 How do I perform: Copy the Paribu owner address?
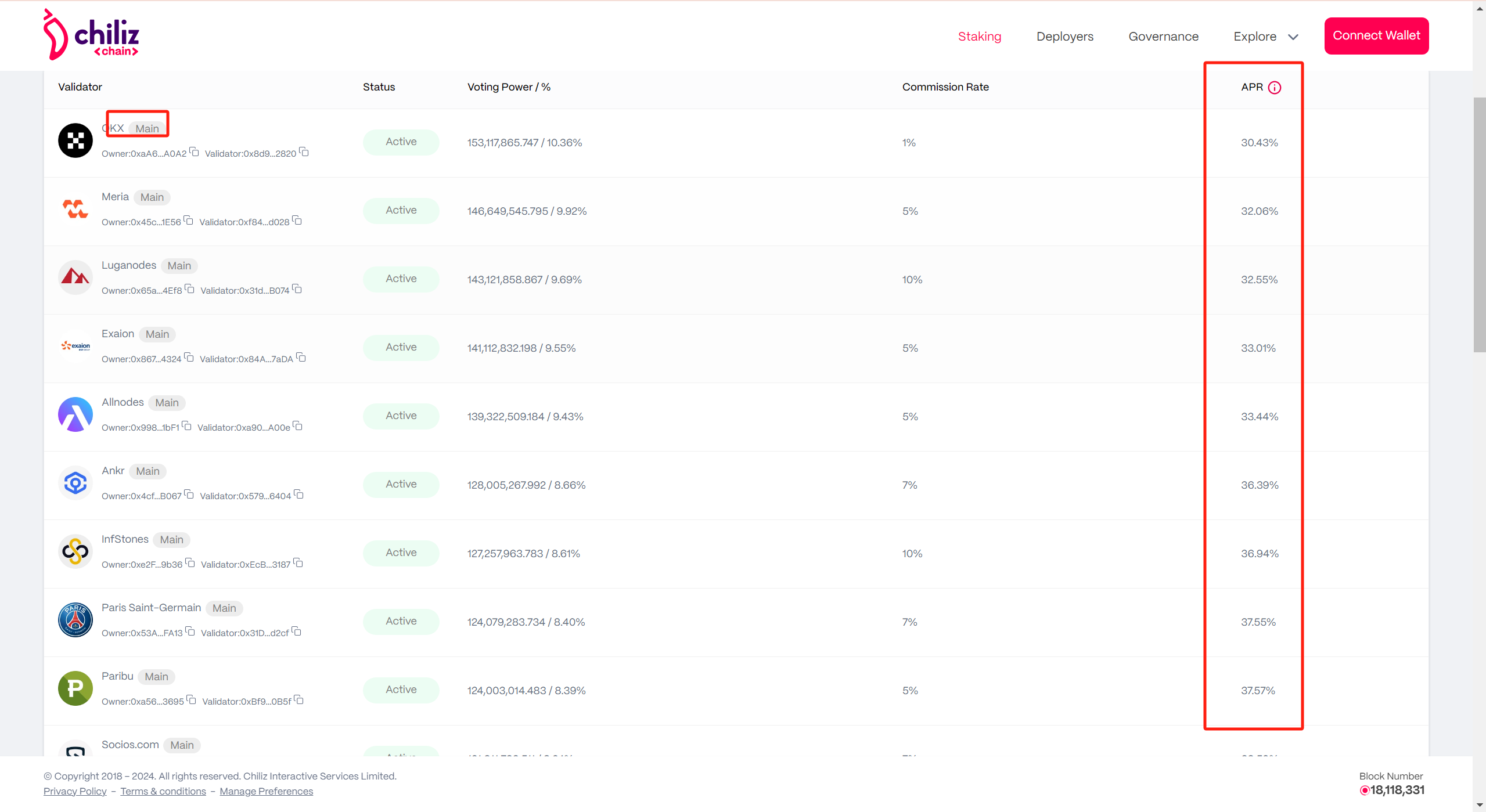tap(192, 701)
